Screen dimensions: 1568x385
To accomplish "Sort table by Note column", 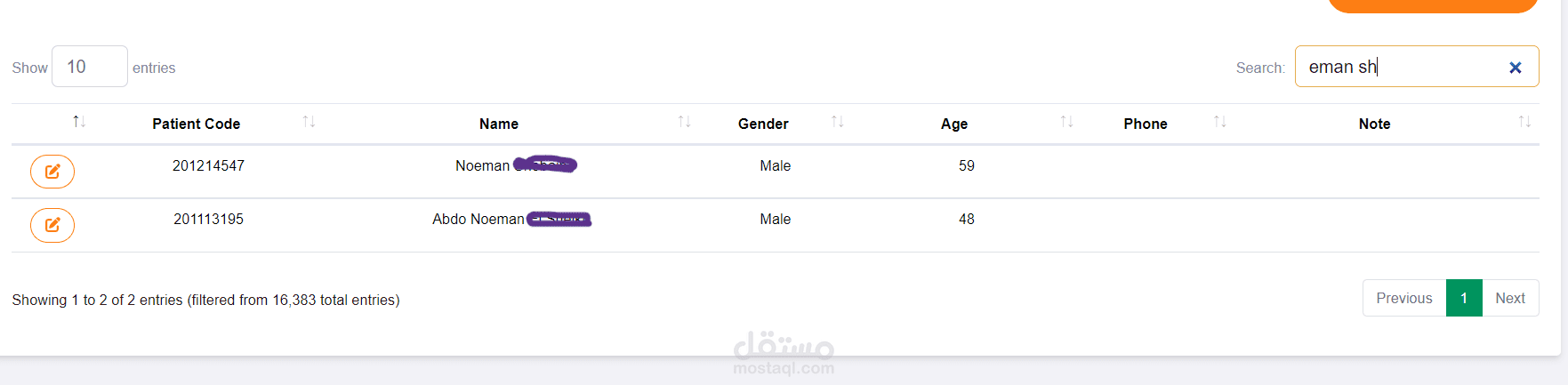I will click(1374, 124).
